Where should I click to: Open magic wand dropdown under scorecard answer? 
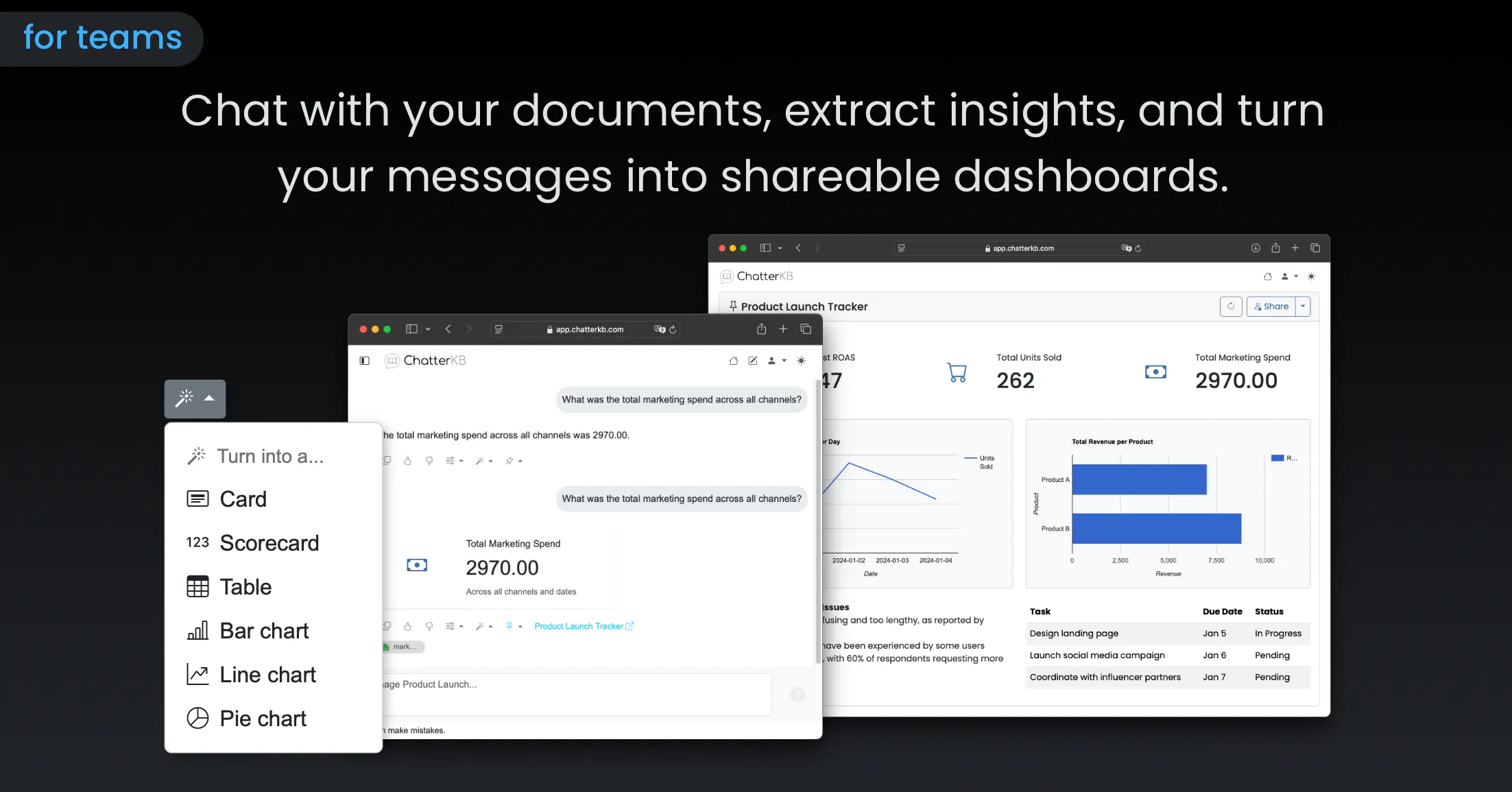pos(484,626)
